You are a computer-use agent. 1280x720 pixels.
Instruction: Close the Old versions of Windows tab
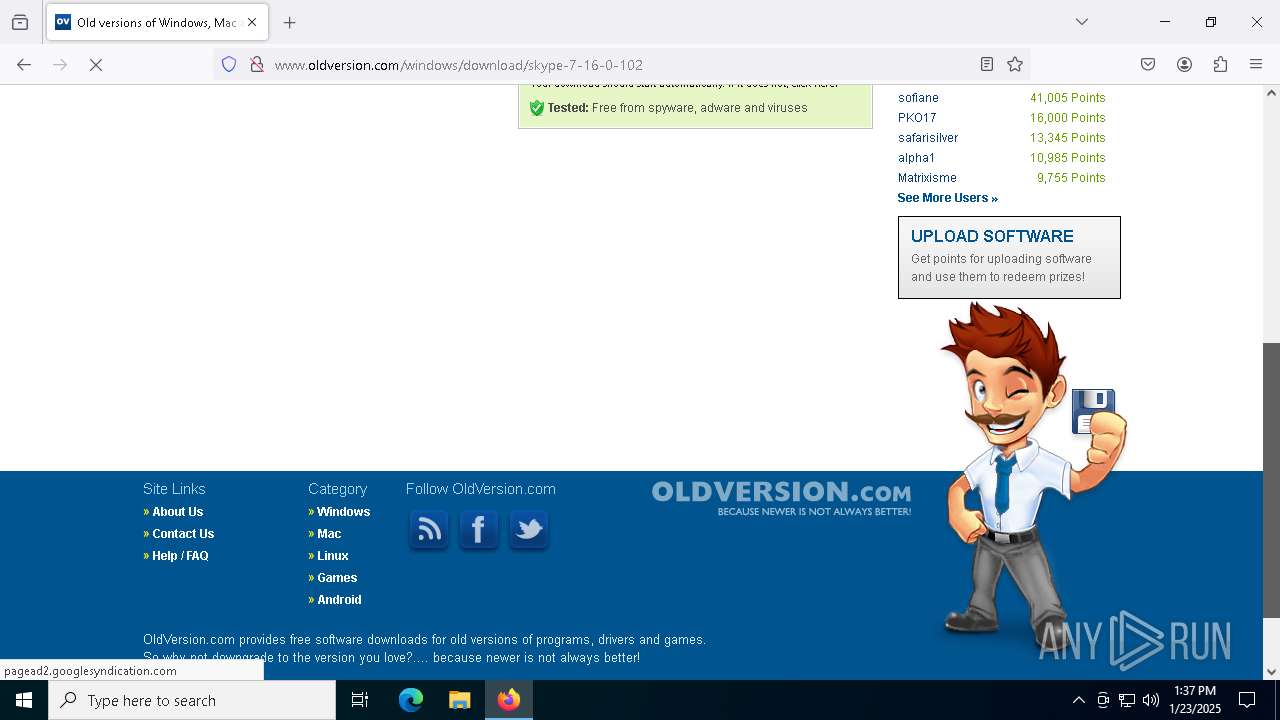252,22
